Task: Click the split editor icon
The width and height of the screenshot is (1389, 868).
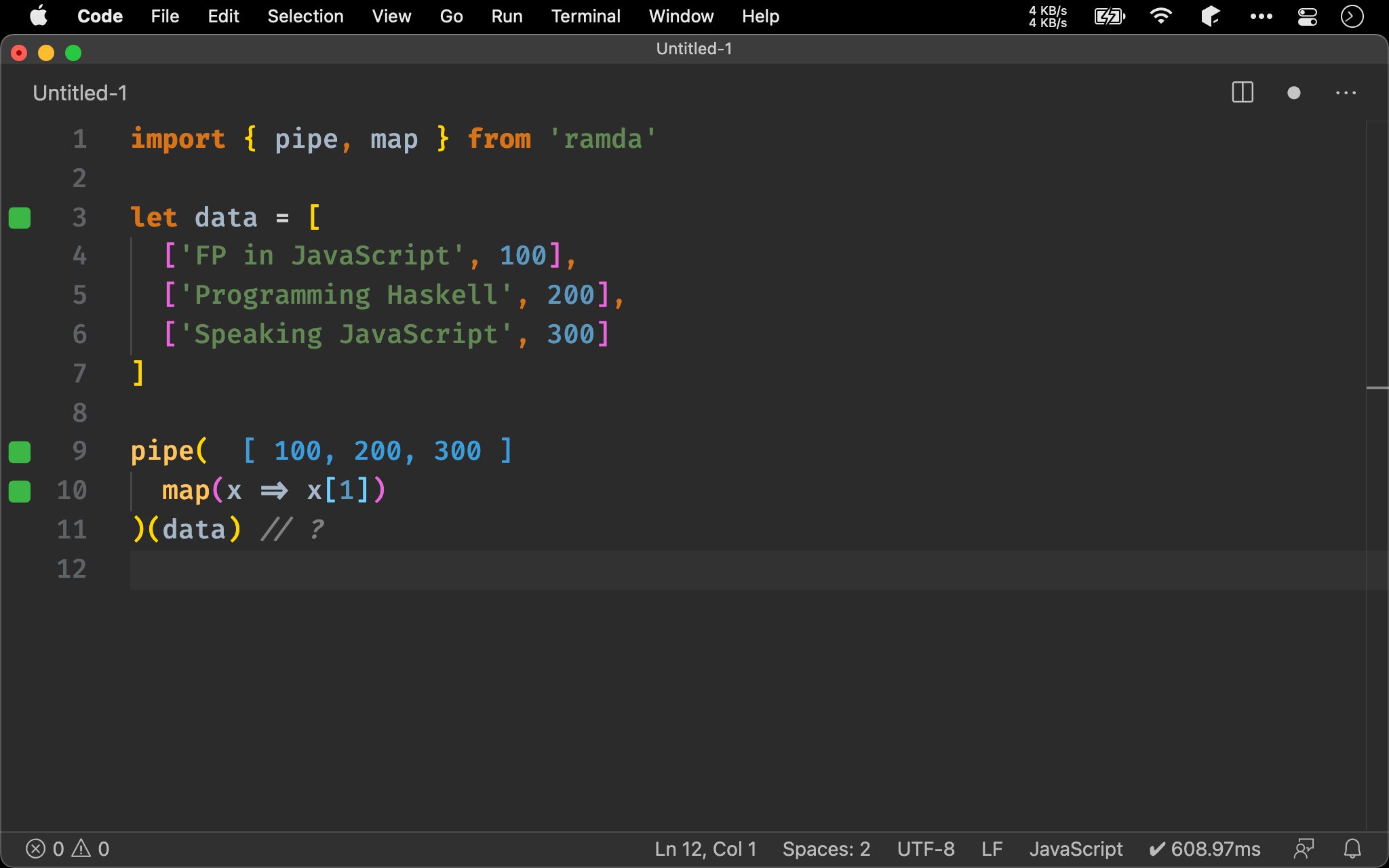Action: point(1242,93)
